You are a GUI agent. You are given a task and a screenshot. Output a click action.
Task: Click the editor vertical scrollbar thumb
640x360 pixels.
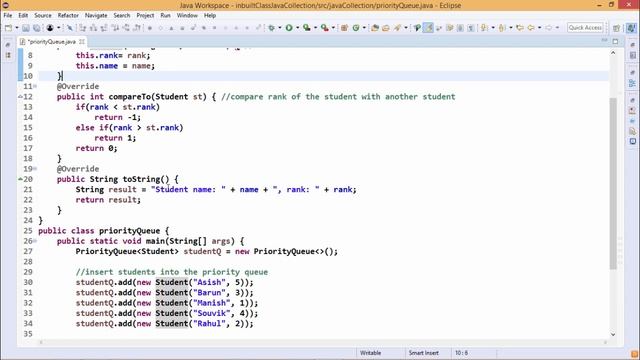(613, 184)
